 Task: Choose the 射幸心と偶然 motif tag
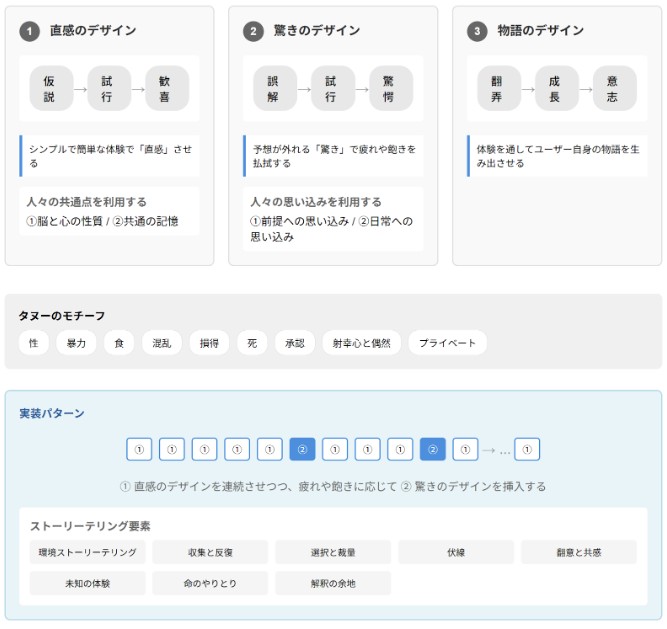pos(361,343)
